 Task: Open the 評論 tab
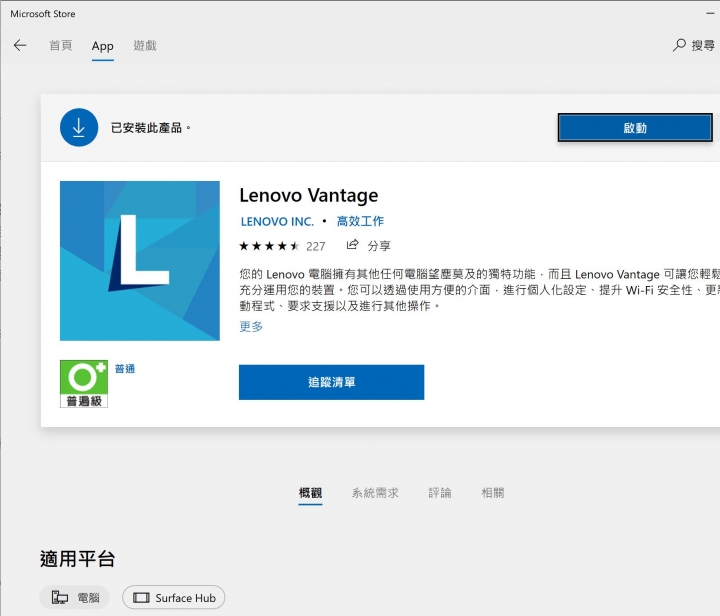[x=440, y=493]
